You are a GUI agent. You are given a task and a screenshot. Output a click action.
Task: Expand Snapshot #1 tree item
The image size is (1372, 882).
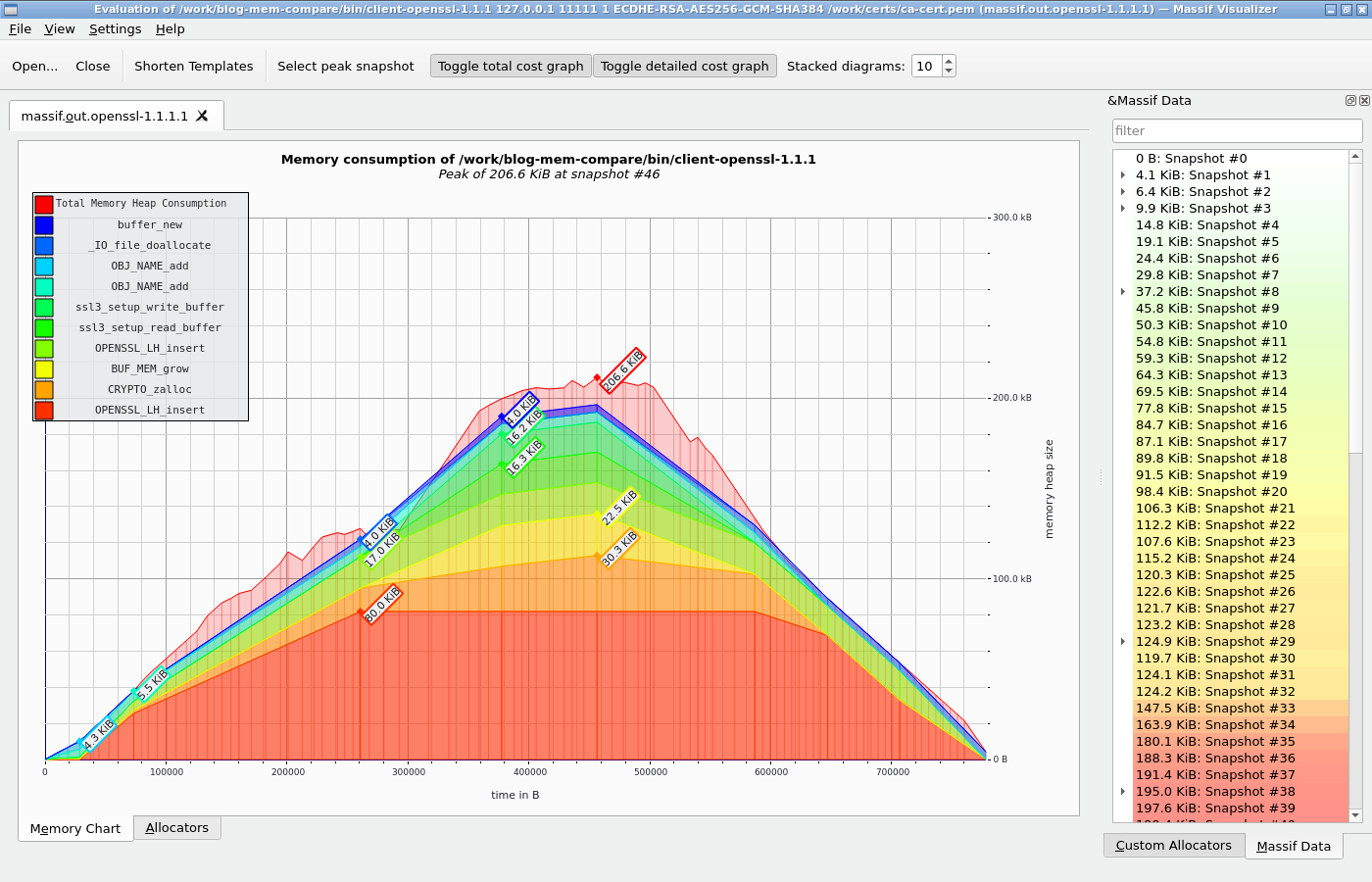point(1123,175)
